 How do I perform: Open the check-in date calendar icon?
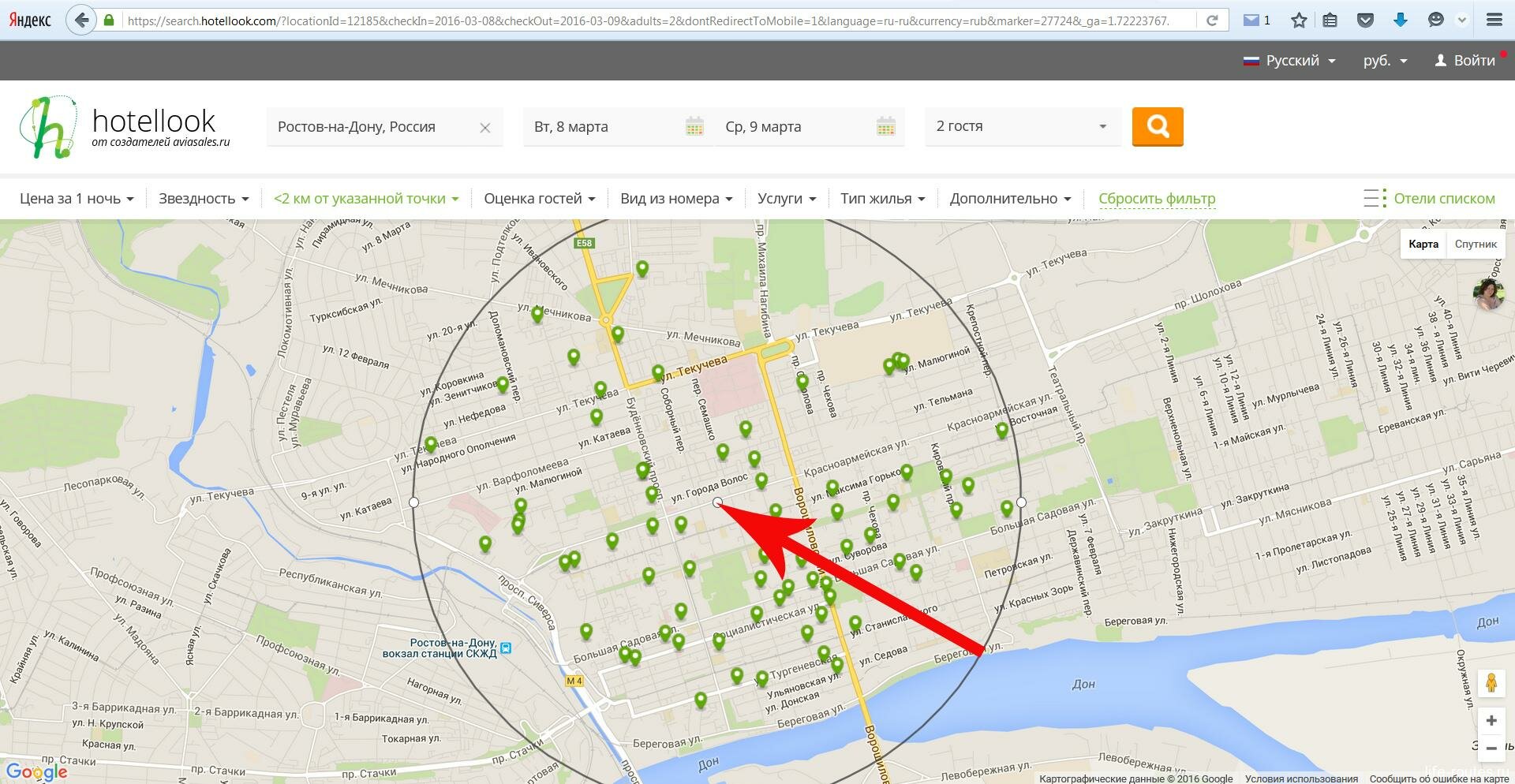(694, 127)
